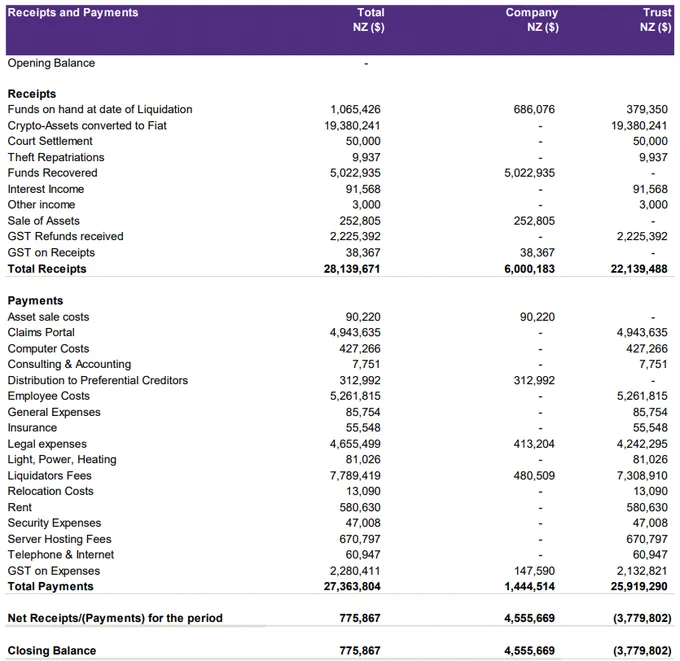Select trust legal expenses 4,242,295
The width and height of the screenshot is (680, 661).
coord(642,444)
